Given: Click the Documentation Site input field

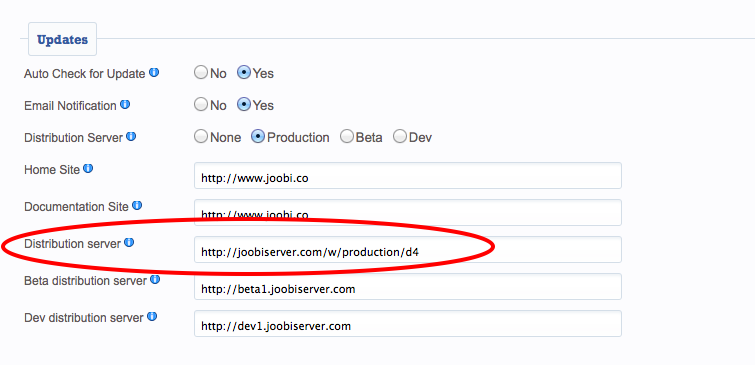Looking at the screenshot, I should [x=408, y=212].
